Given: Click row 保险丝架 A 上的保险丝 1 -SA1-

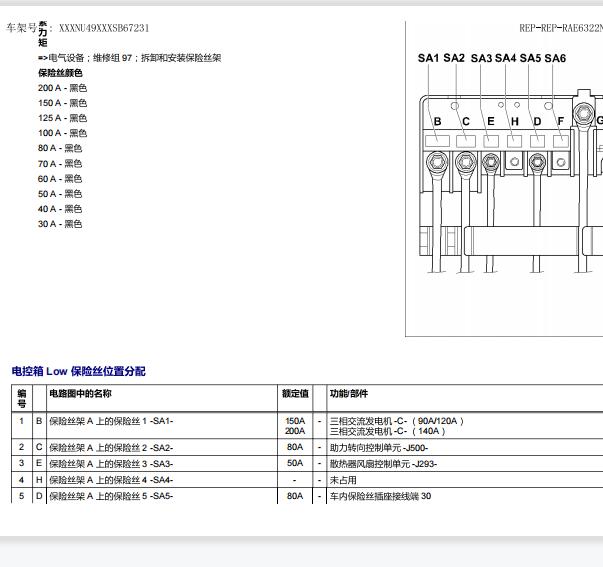Looking at the screenshot, I should 111,421.
